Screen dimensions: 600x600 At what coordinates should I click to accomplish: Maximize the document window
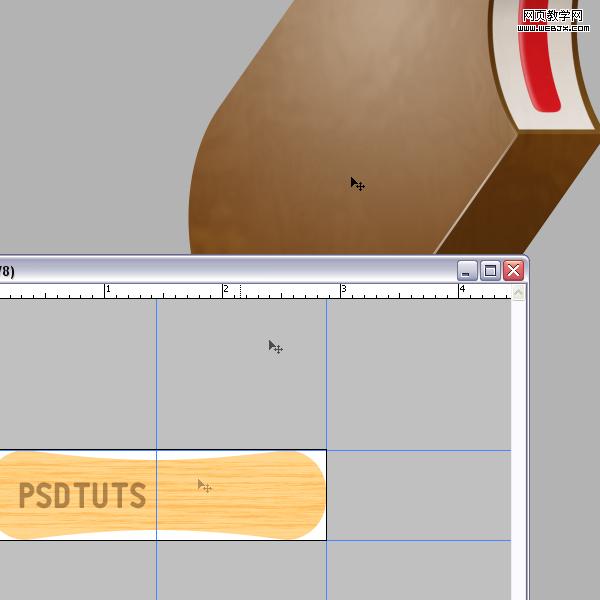[x=490, y=271]
